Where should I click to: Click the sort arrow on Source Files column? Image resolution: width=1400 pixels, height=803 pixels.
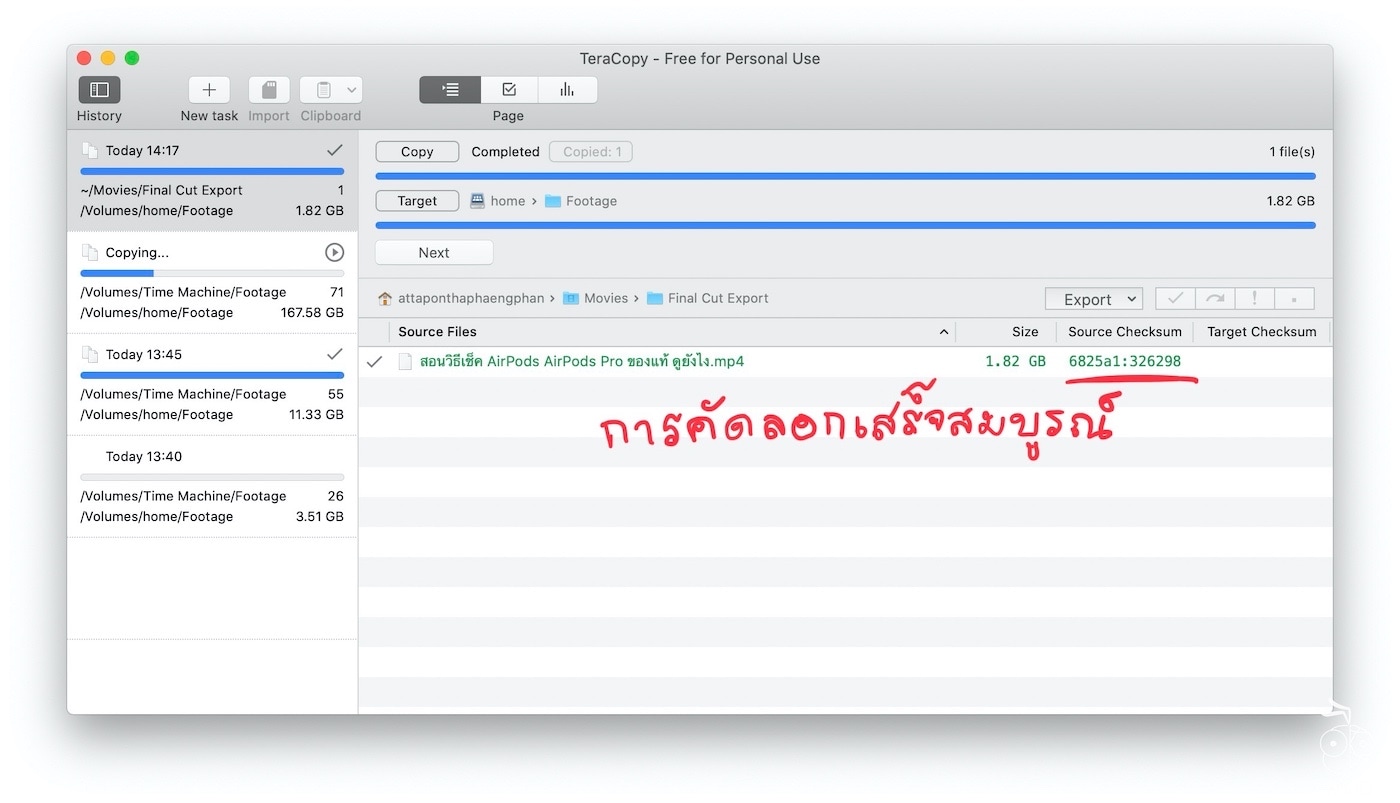click(943, 331)
